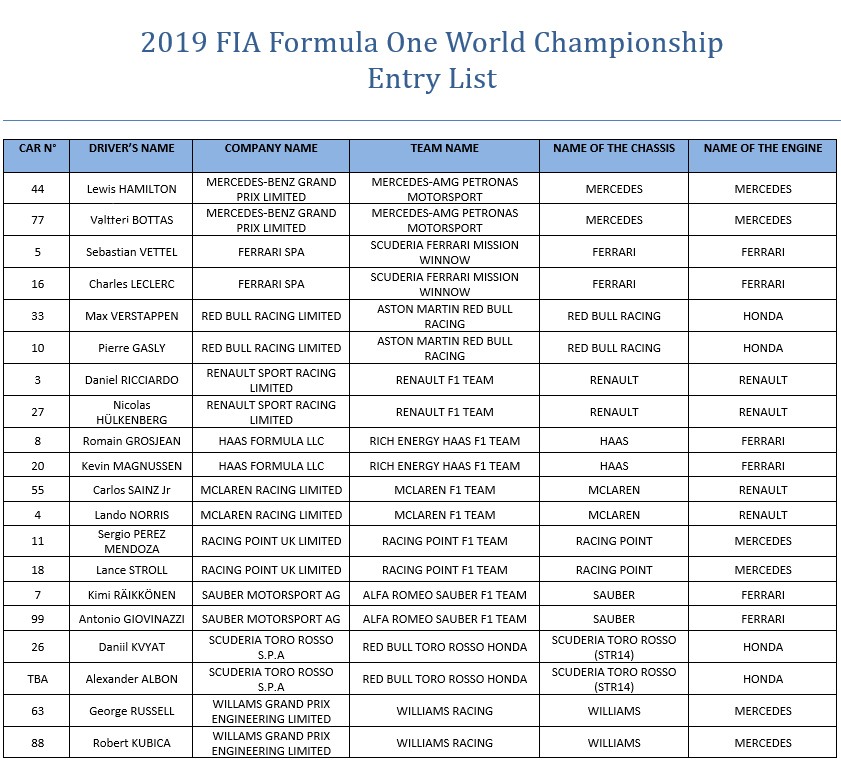Select the TBA car number cell
Screen dimensions: 841x760
pyautogui.click(x=37, y=679)
